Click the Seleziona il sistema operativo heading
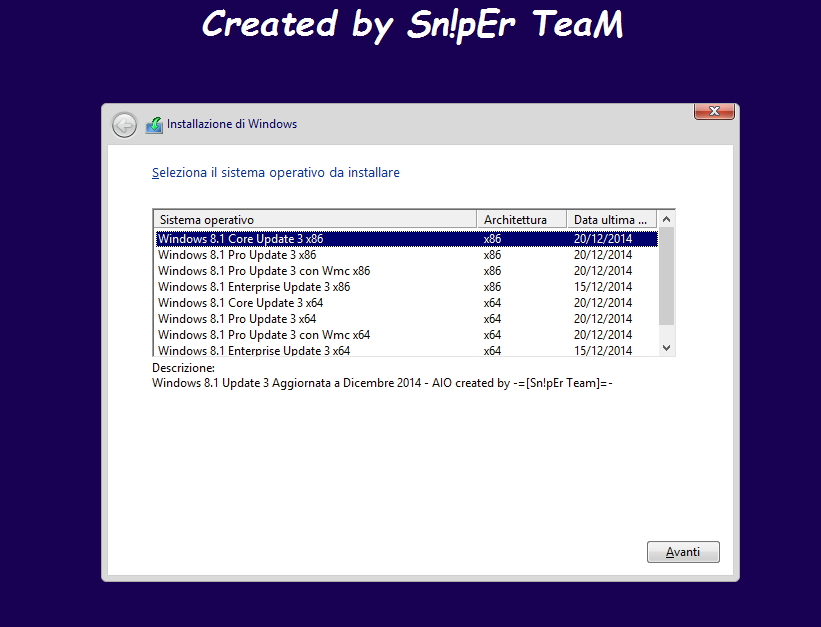The image size is (821, 627). pyautogui.click(x=276, y=173)
